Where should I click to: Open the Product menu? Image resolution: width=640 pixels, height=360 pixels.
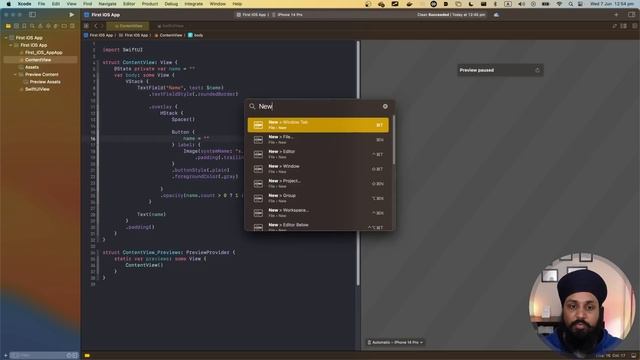tap(150, 4)
